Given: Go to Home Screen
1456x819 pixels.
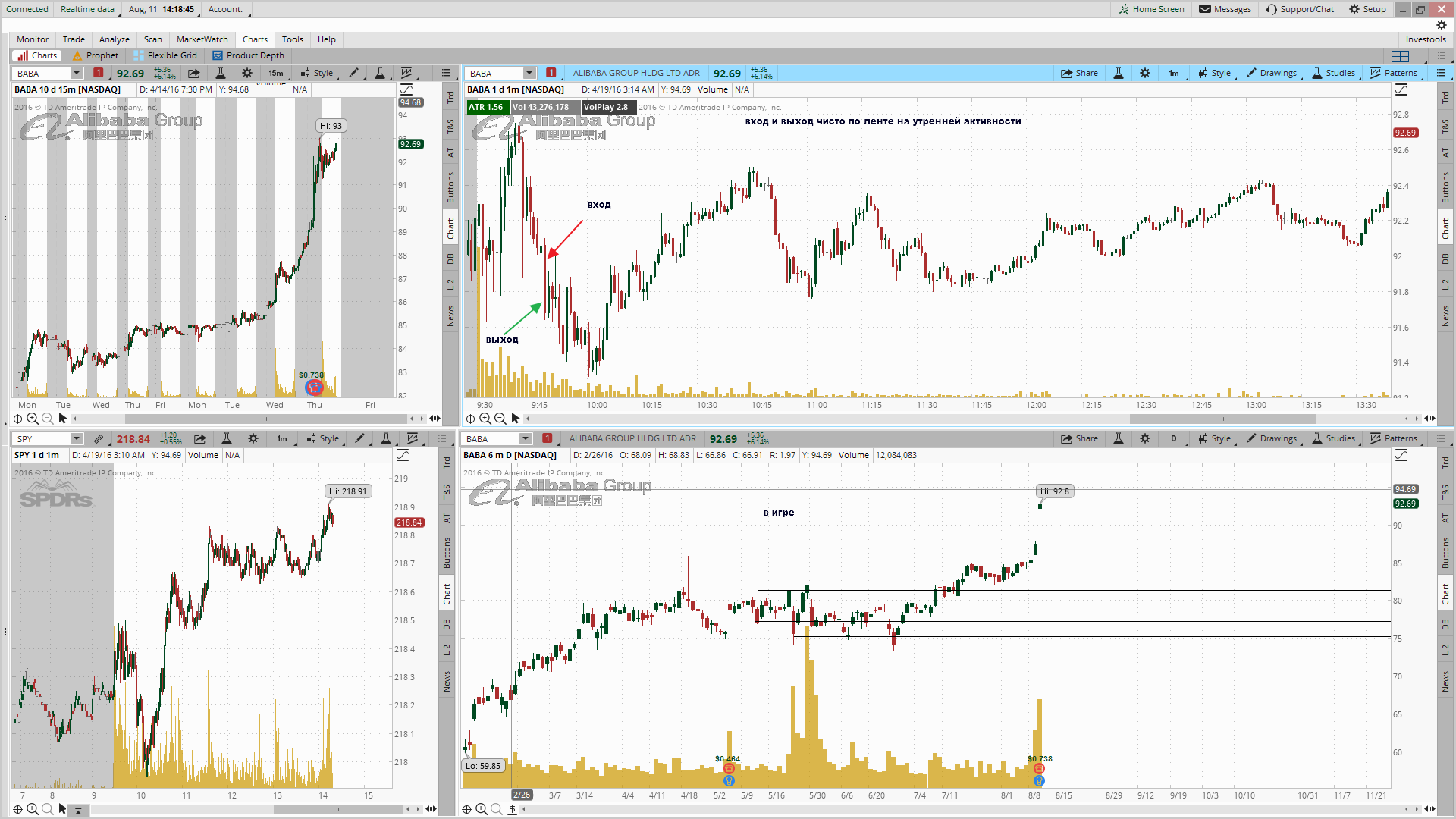Looking at the screenshot, I should (1151, 9).
